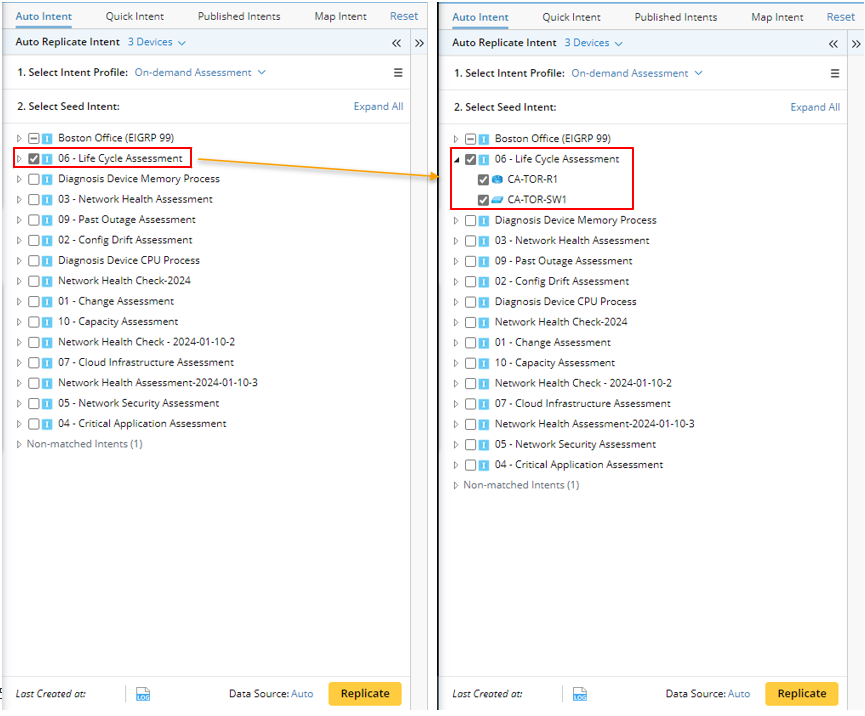Open hamburger menu in the right panel
The image size is (865, 716).
click(835, 73)
